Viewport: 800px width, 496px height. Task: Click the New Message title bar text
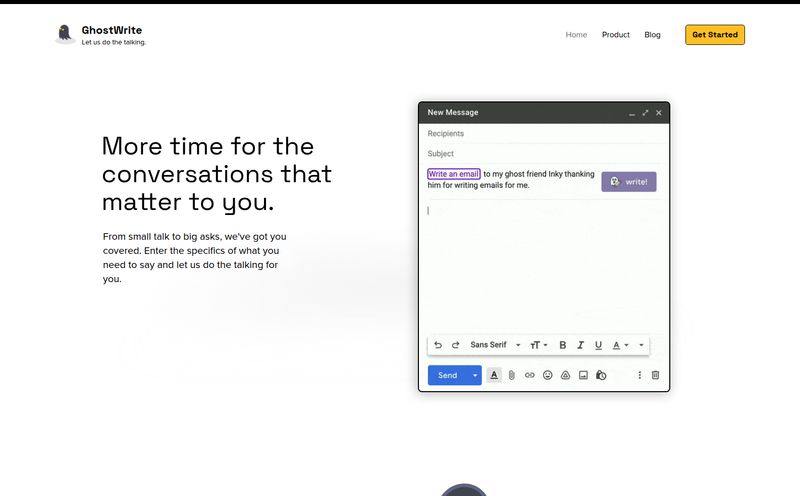453,112
